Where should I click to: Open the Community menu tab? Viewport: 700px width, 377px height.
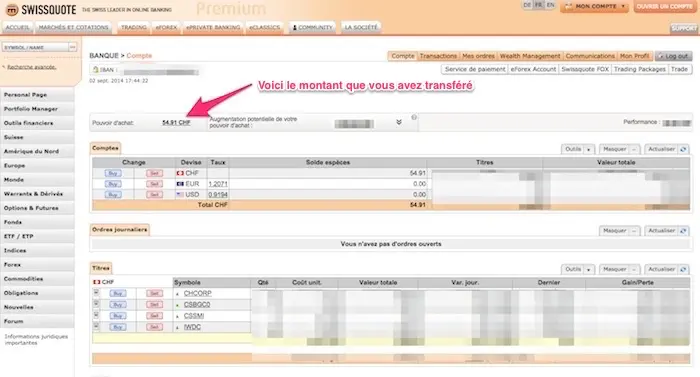click(x=312, y=27)
